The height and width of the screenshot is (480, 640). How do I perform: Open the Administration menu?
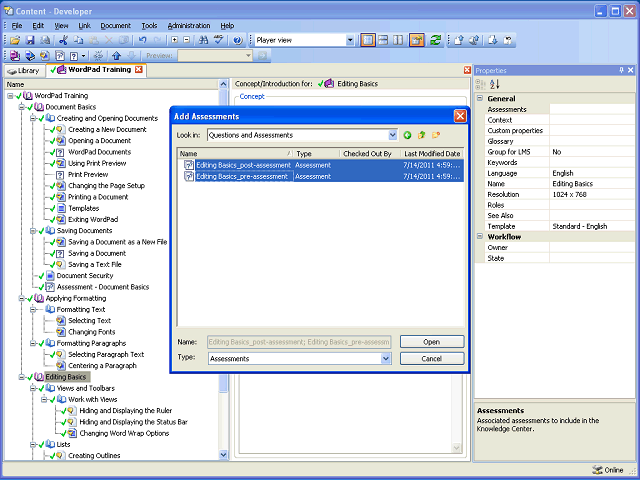(189, 26)
